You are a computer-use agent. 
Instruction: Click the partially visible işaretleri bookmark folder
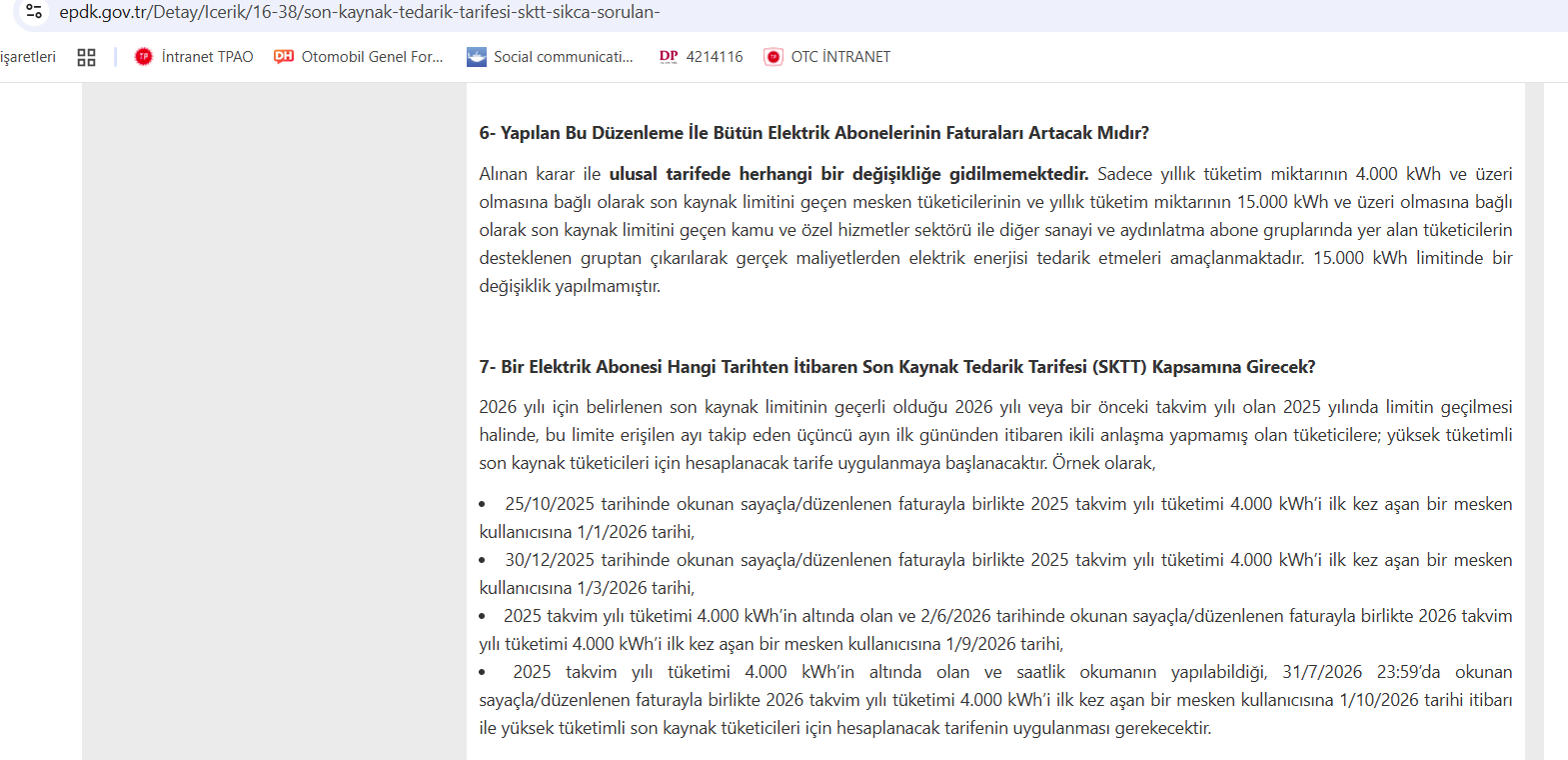28,57
